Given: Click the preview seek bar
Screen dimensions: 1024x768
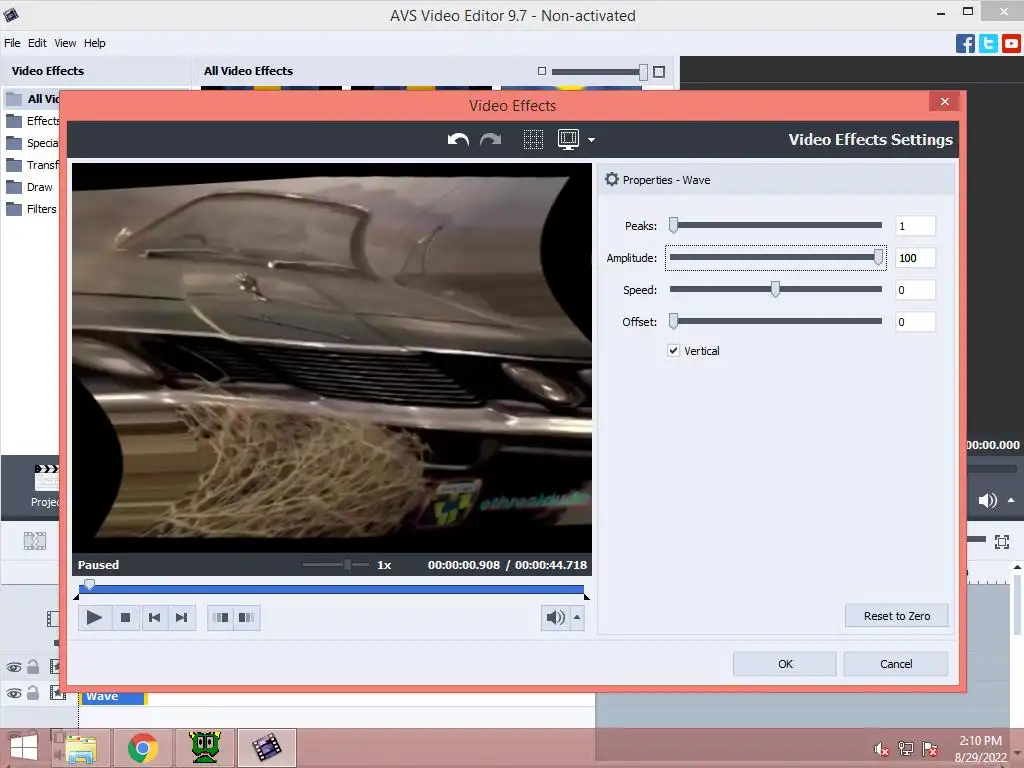Looking at the screenshot, I should (332, 589).
